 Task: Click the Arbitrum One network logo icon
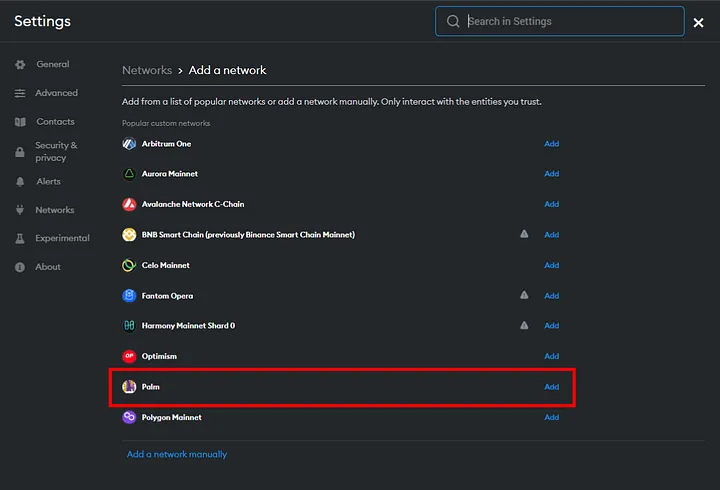tap(129, 144)
